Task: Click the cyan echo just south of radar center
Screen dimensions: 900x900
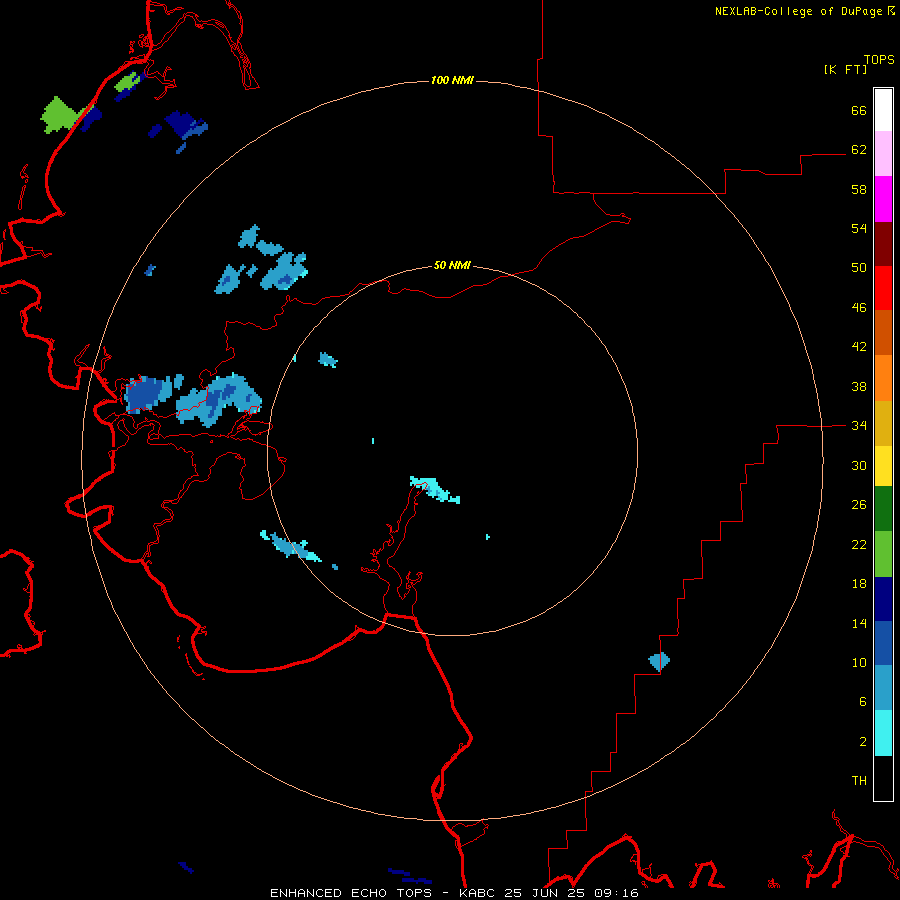Action: [x=435, y=489]
